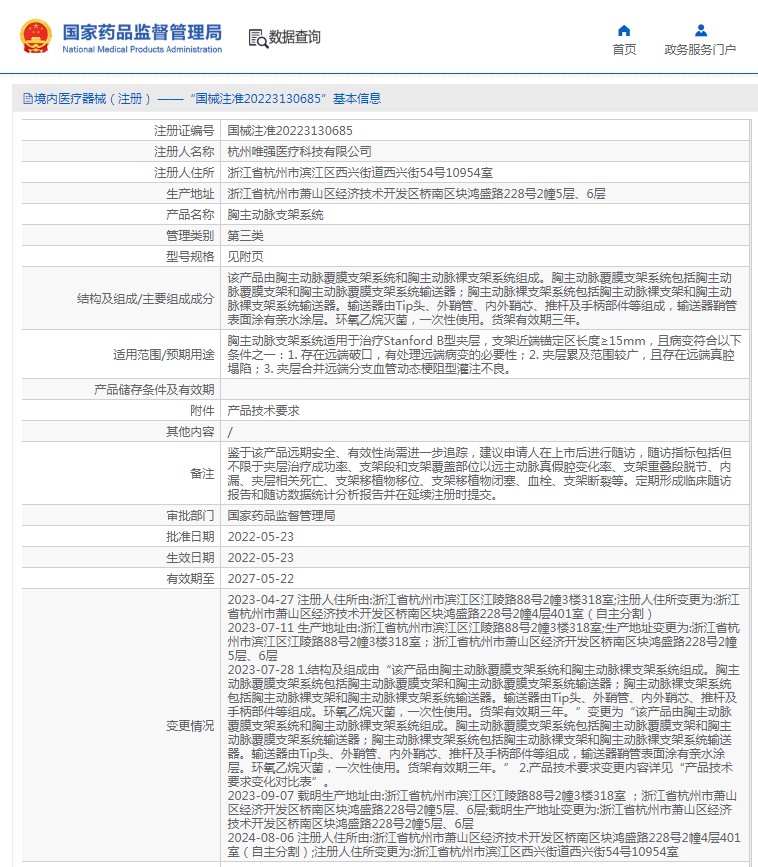Viewport: 758px width, 867px height.
Task: Select management category 第三类
Action: tap(245, 236)
